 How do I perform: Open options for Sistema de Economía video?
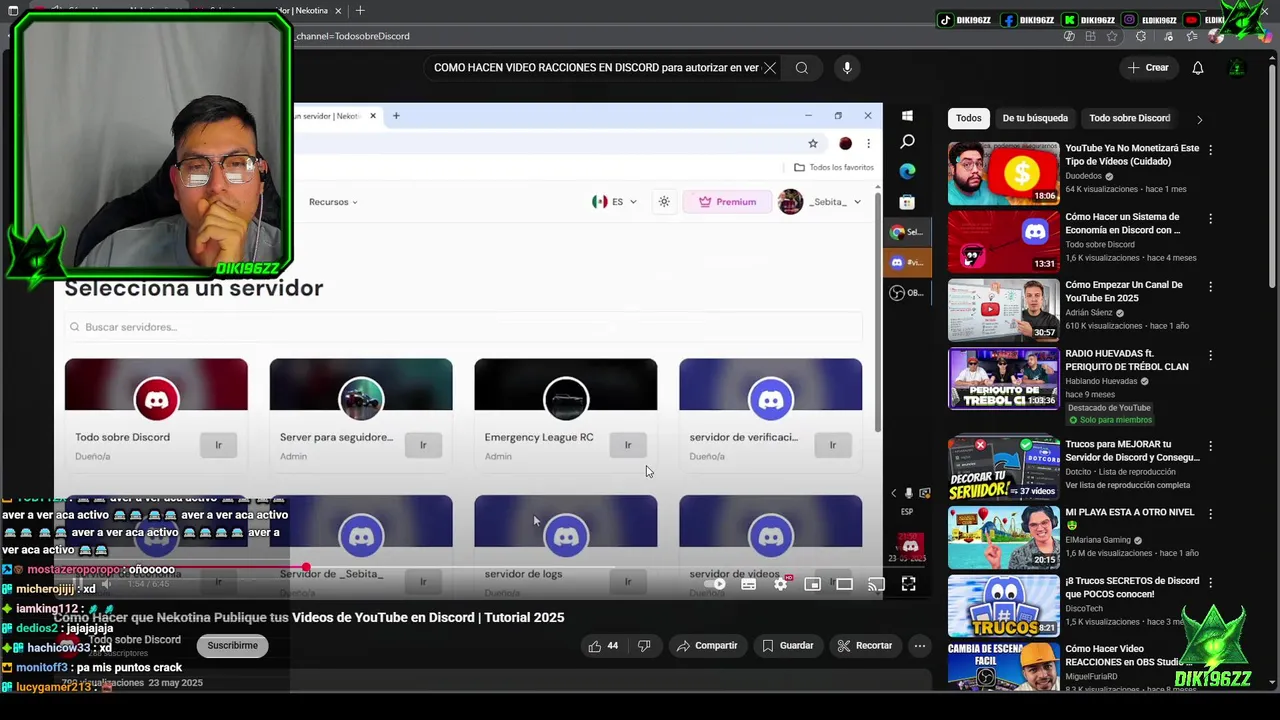(1210, 219)
